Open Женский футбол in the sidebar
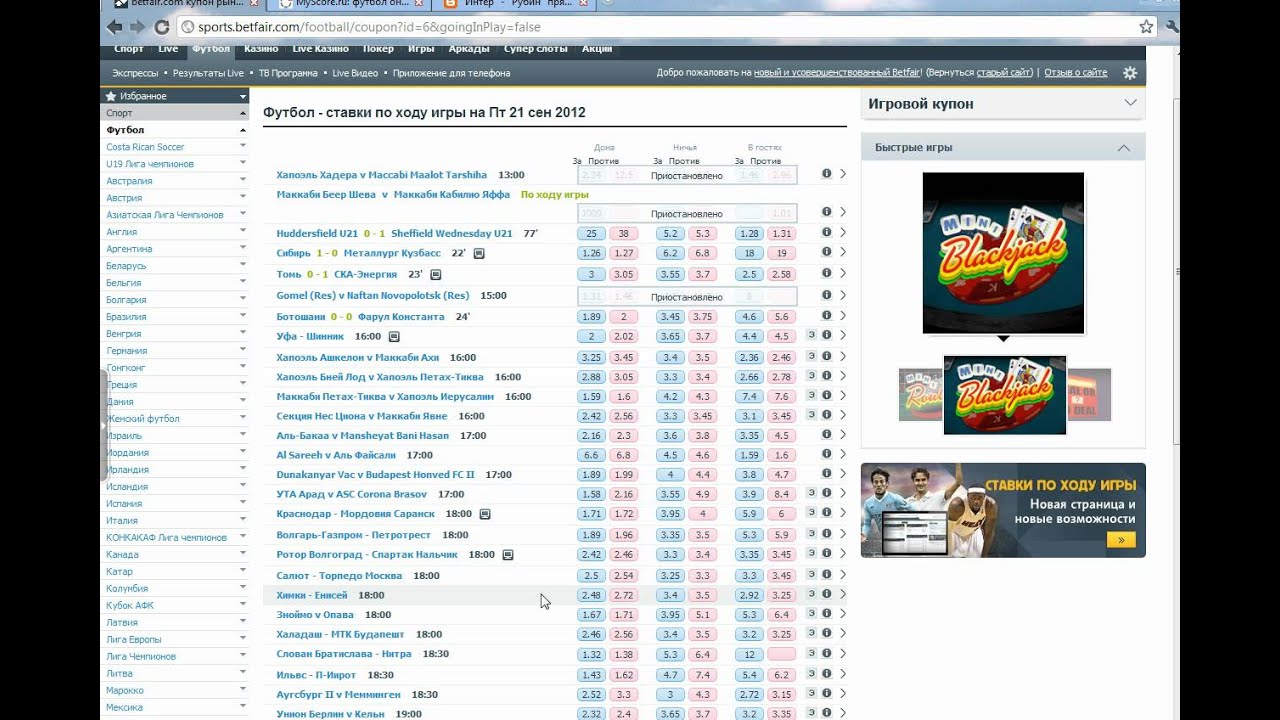 pos(143,418)
